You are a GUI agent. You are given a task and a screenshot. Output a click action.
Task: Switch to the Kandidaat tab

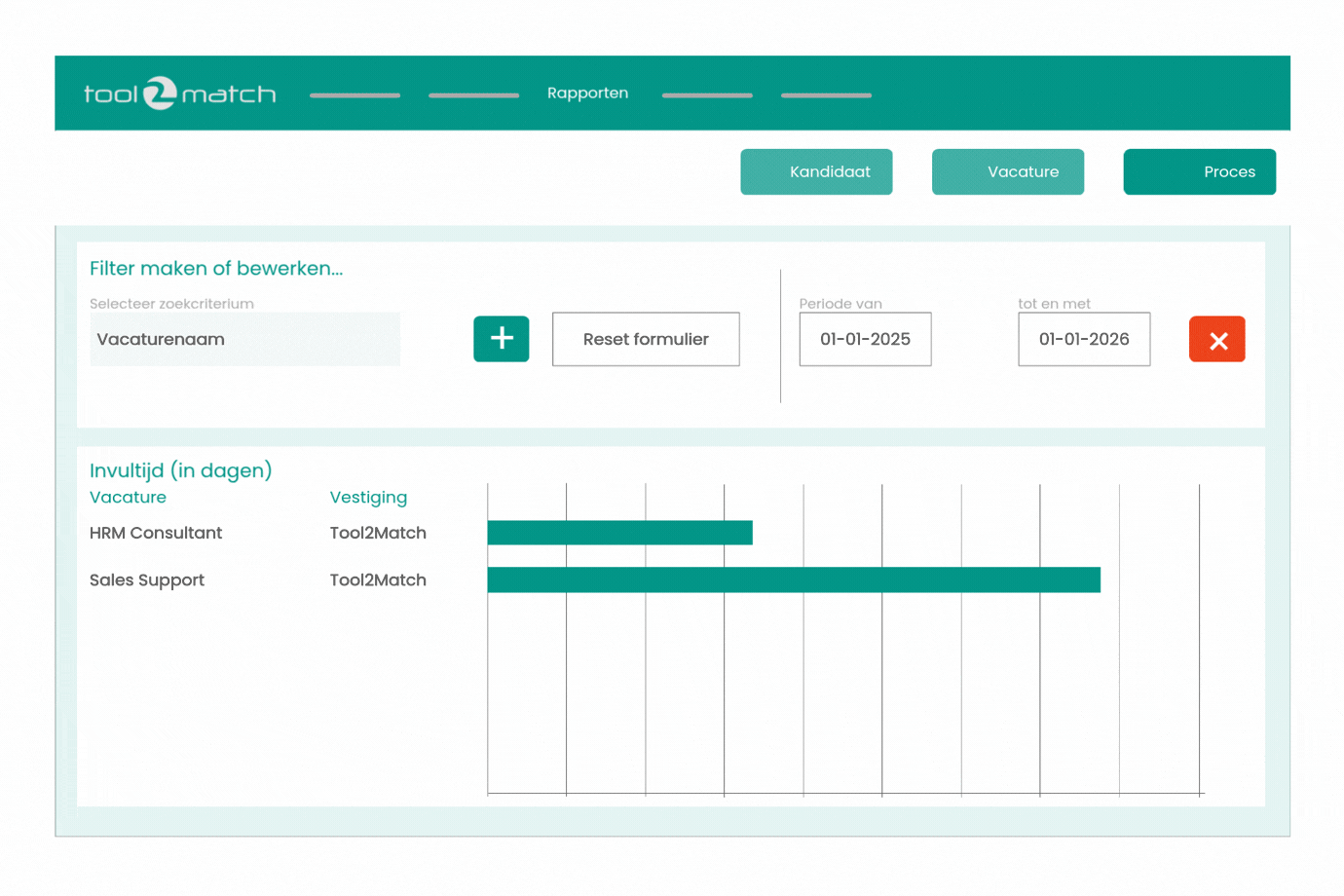(816, 172)
